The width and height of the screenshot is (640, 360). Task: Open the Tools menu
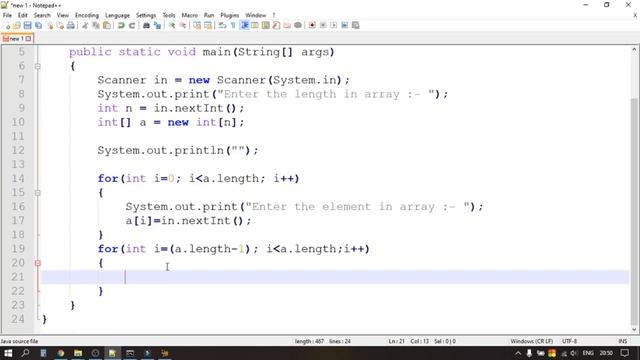[169, 15]
